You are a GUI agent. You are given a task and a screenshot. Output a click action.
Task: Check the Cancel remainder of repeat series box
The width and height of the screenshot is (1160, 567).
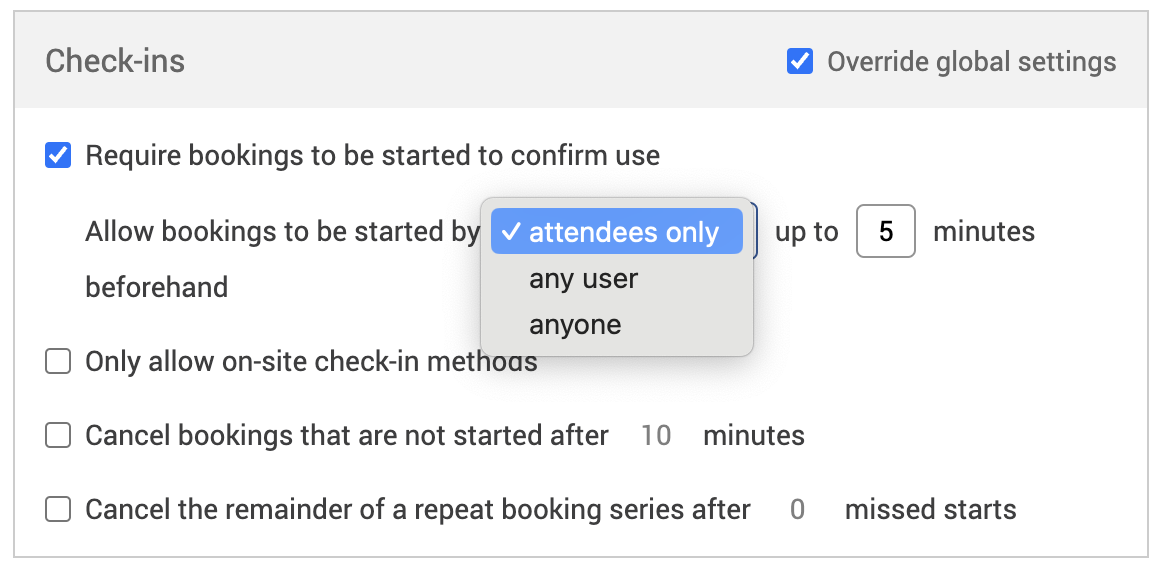[59, 510]
